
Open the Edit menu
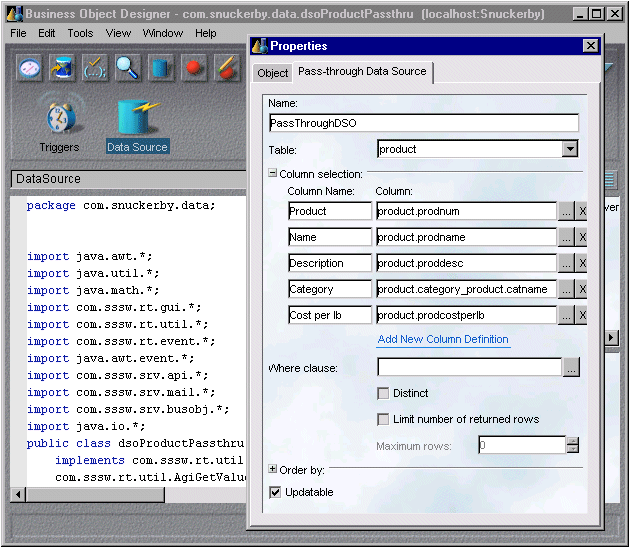[47, 33]
